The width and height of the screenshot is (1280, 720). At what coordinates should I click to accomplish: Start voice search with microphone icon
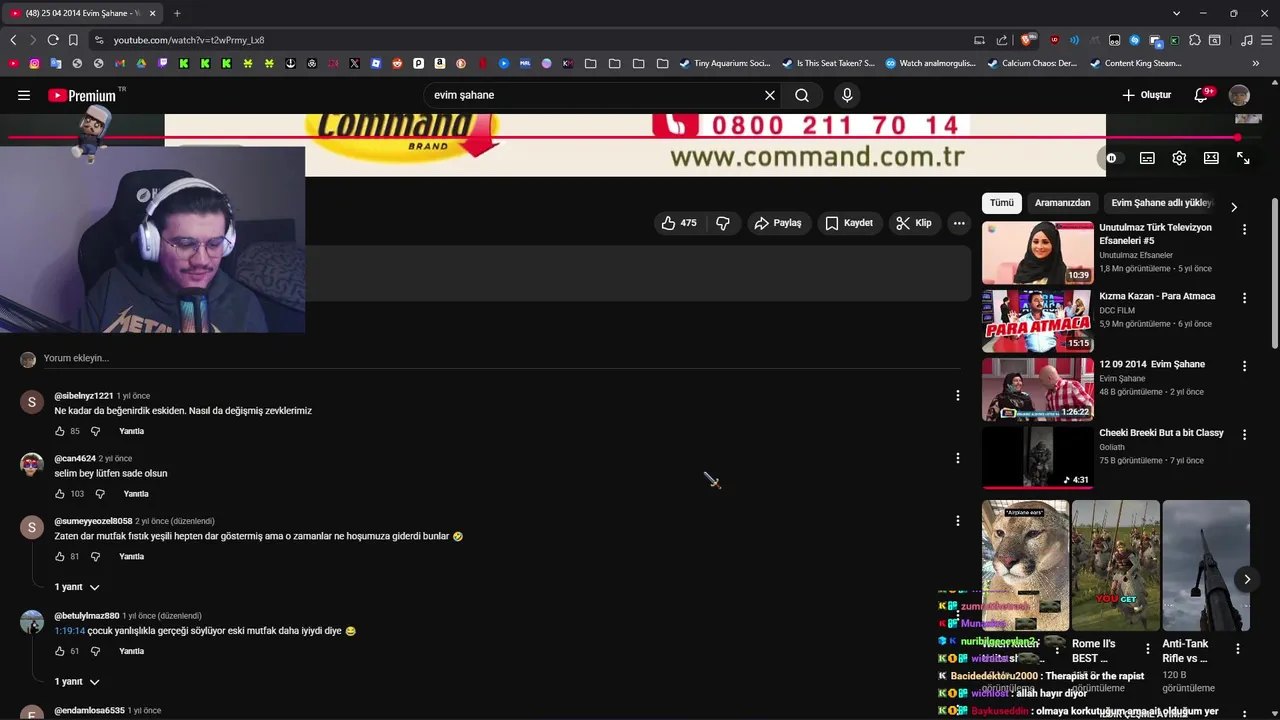(847, 95)
